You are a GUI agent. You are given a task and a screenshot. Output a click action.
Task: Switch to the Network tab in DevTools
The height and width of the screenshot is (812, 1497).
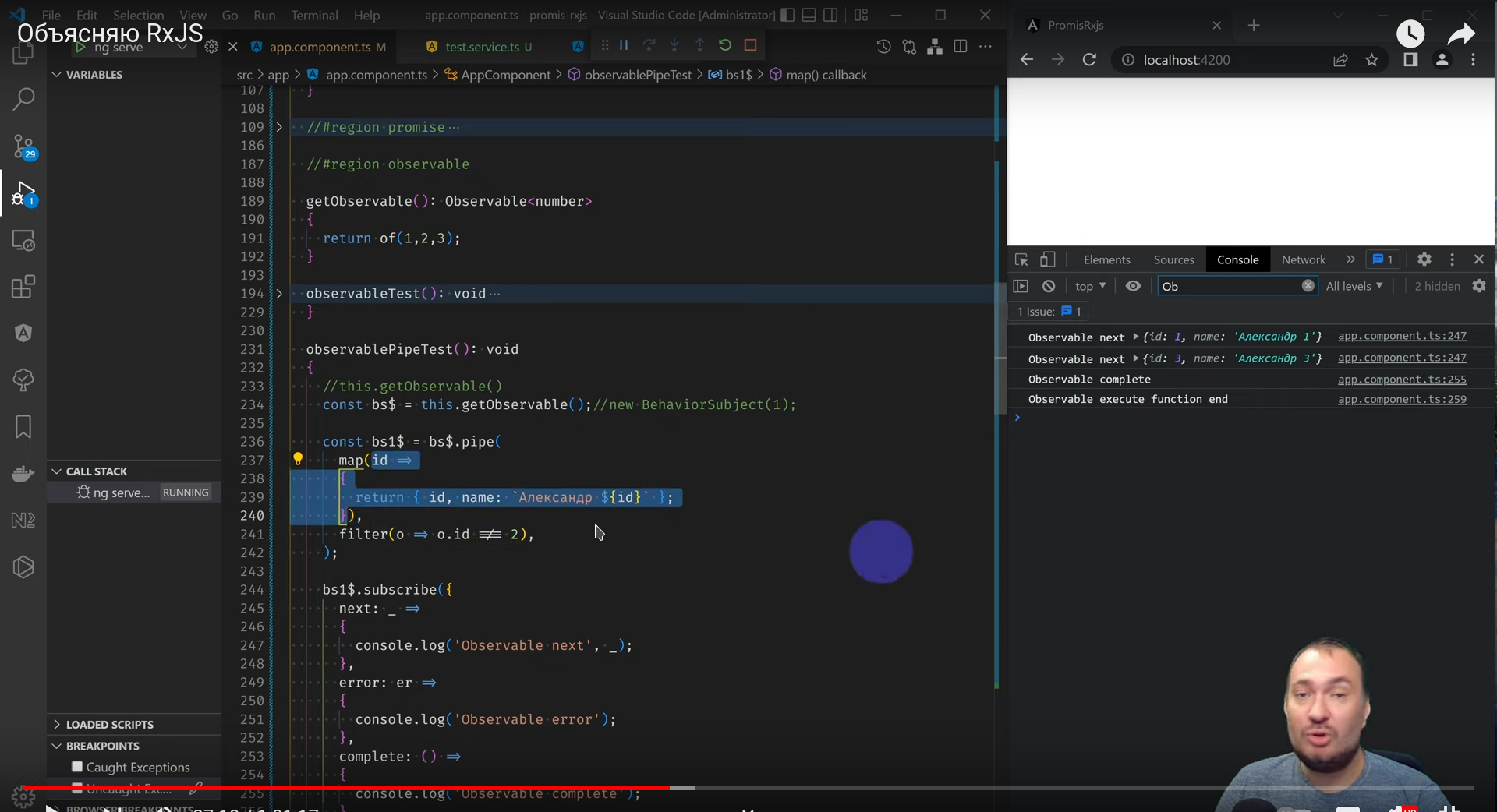click(1303, 259)
